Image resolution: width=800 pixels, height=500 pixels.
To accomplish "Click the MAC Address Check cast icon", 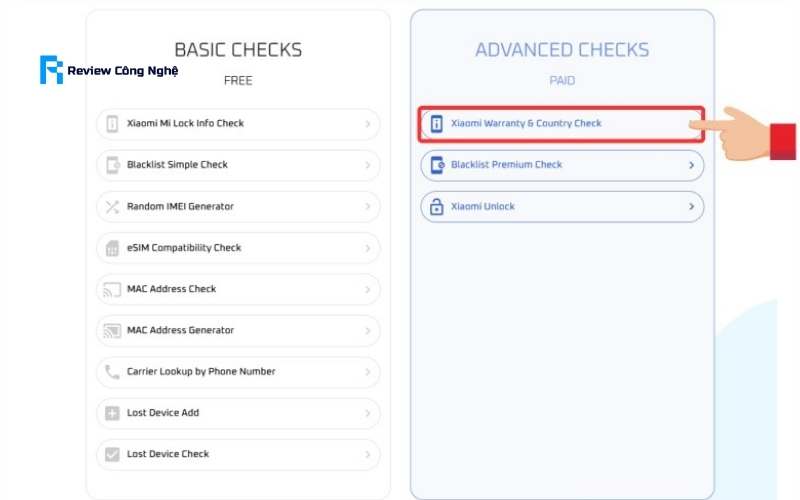I will coord(112,289).
